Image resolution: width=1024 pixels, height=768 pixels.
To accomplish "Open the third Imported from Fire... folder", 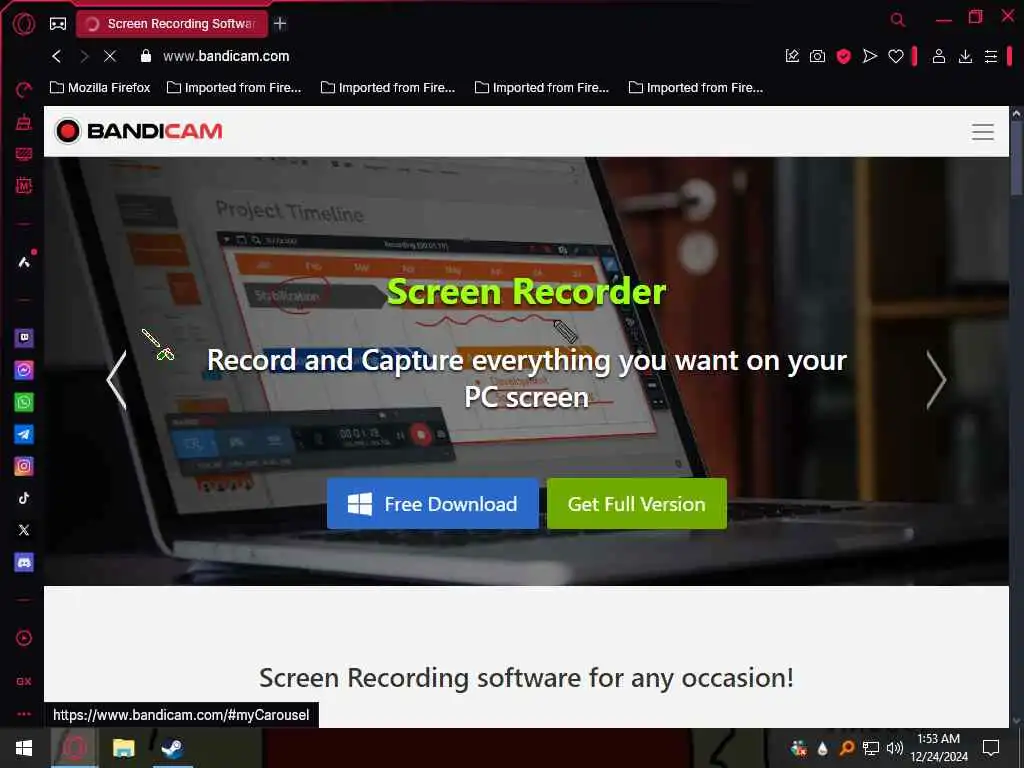I will 542,88.
